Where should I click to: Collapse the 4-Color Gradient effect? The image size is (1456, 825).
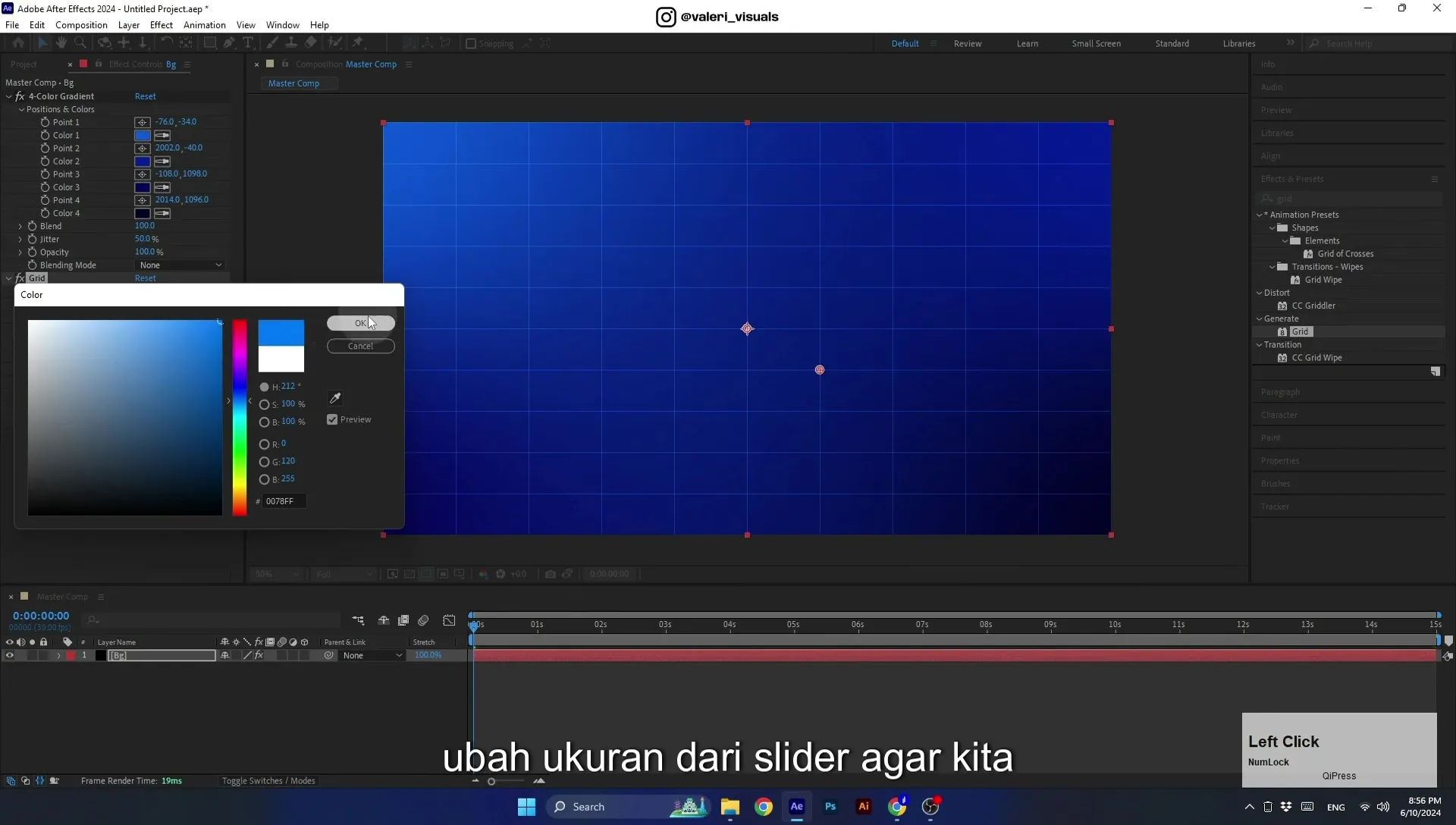[9, 96]
